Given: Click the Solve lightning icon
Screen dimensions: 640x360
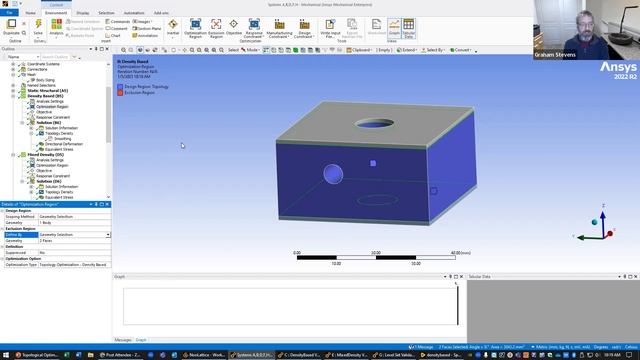Looking at the screenshot, I should 38,24.
